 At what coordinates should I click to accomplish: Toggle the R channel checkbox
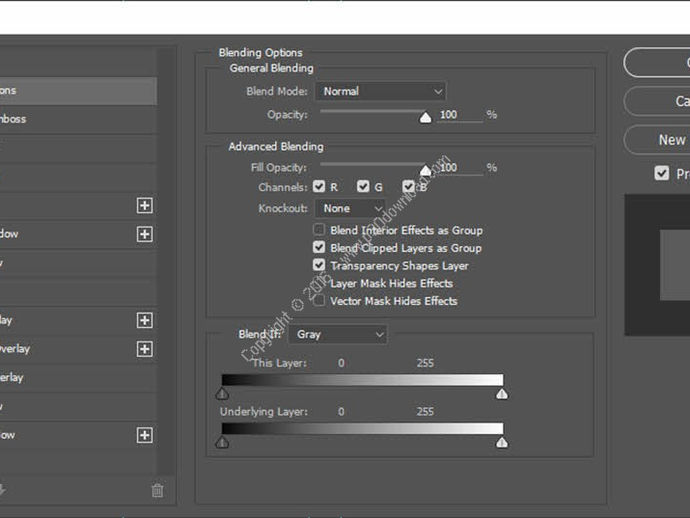click(x=319, y=187)
